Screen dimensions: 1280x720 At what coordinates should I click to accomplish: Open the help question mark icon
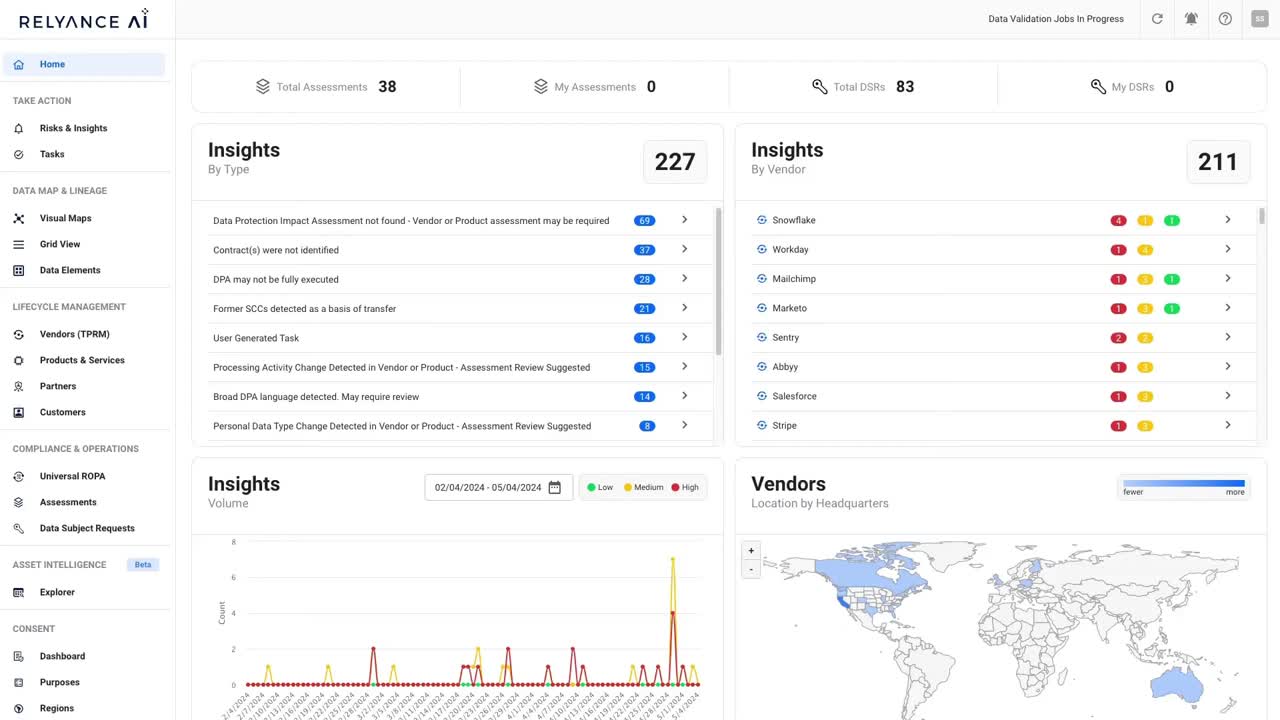tap(1225, 19)
